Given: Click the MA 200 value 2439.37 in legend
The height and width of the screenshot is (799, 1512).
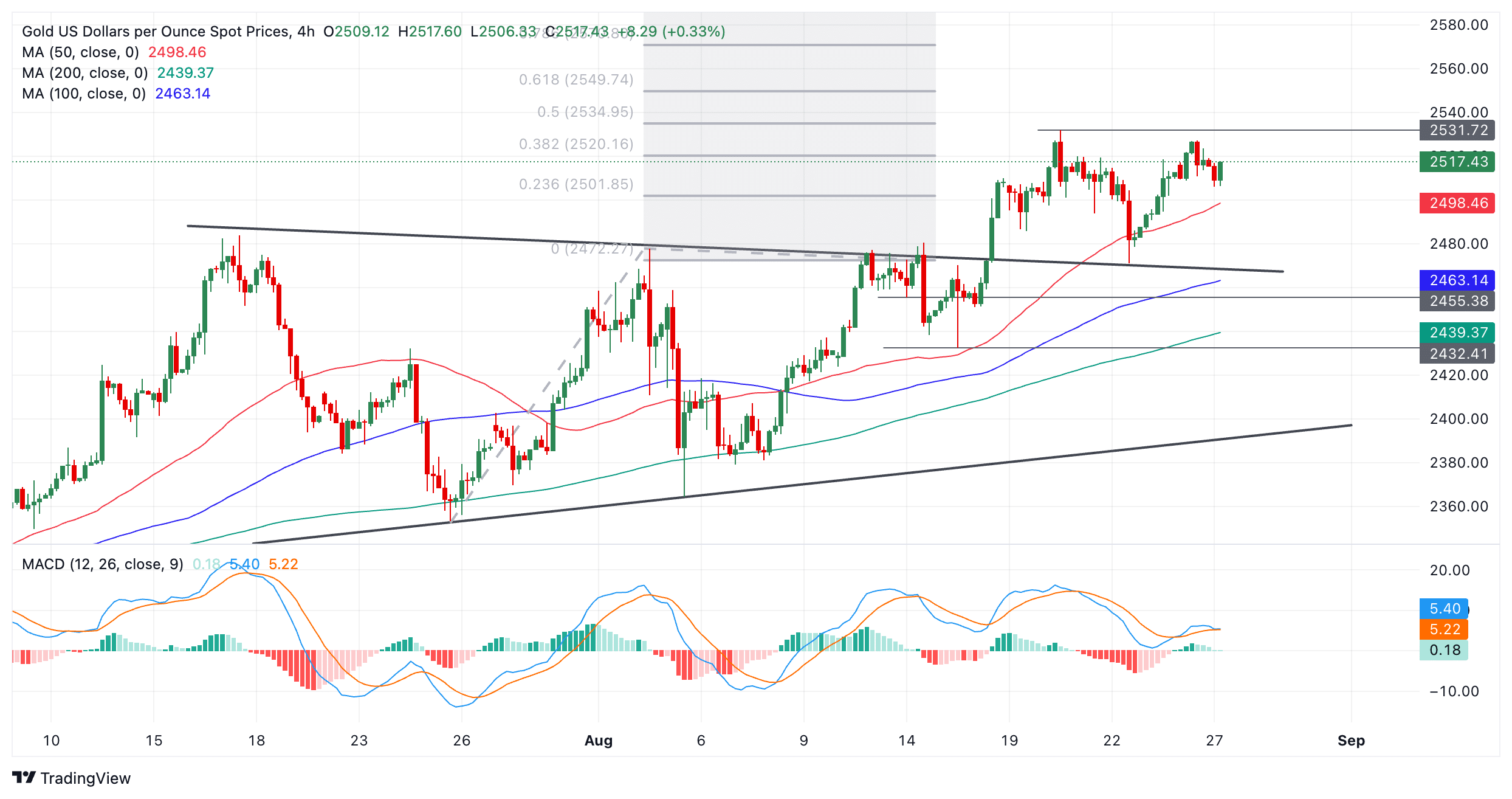Looking at the screenshot, I should [185, 73].
